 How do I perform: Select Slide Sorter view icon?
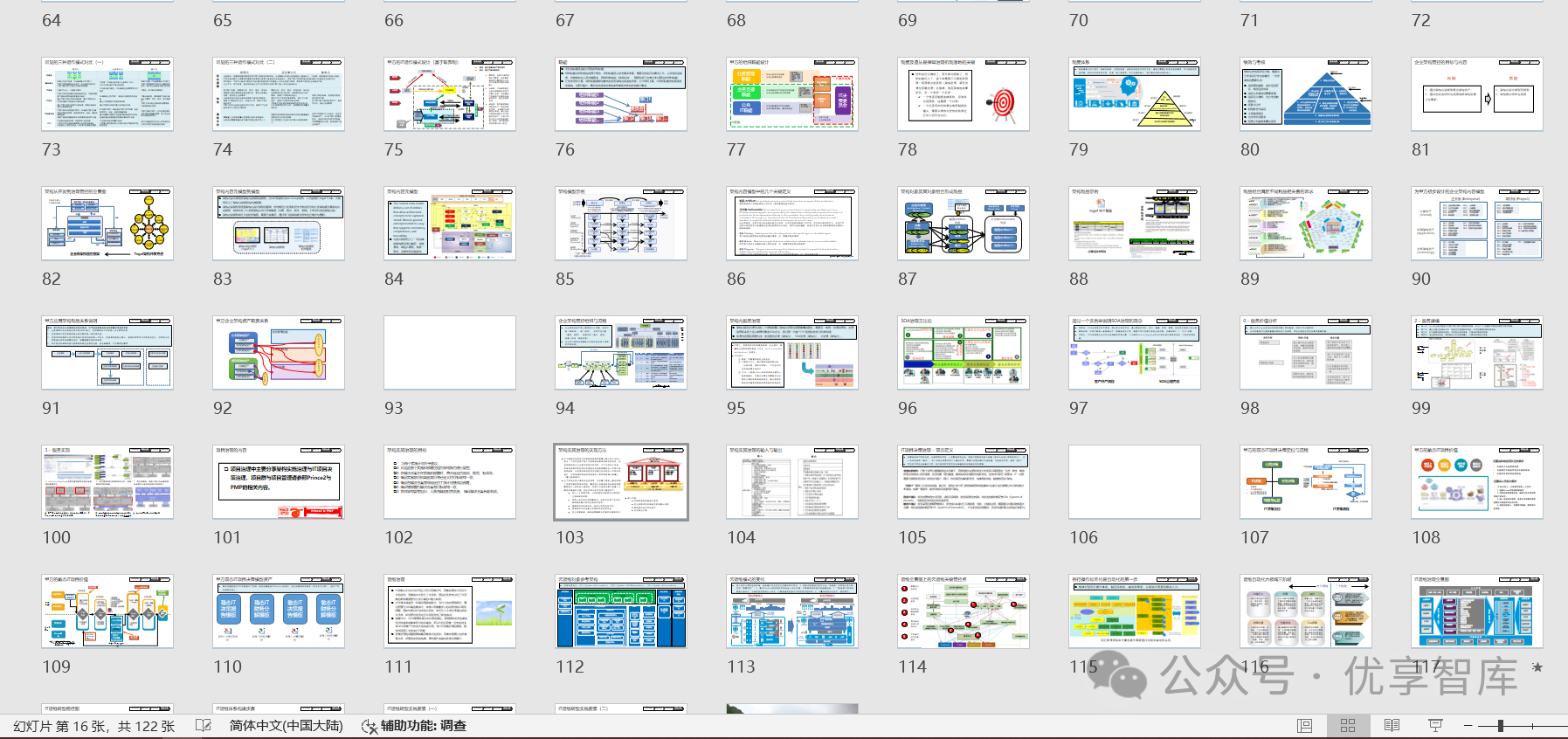tap(1348, 726)
